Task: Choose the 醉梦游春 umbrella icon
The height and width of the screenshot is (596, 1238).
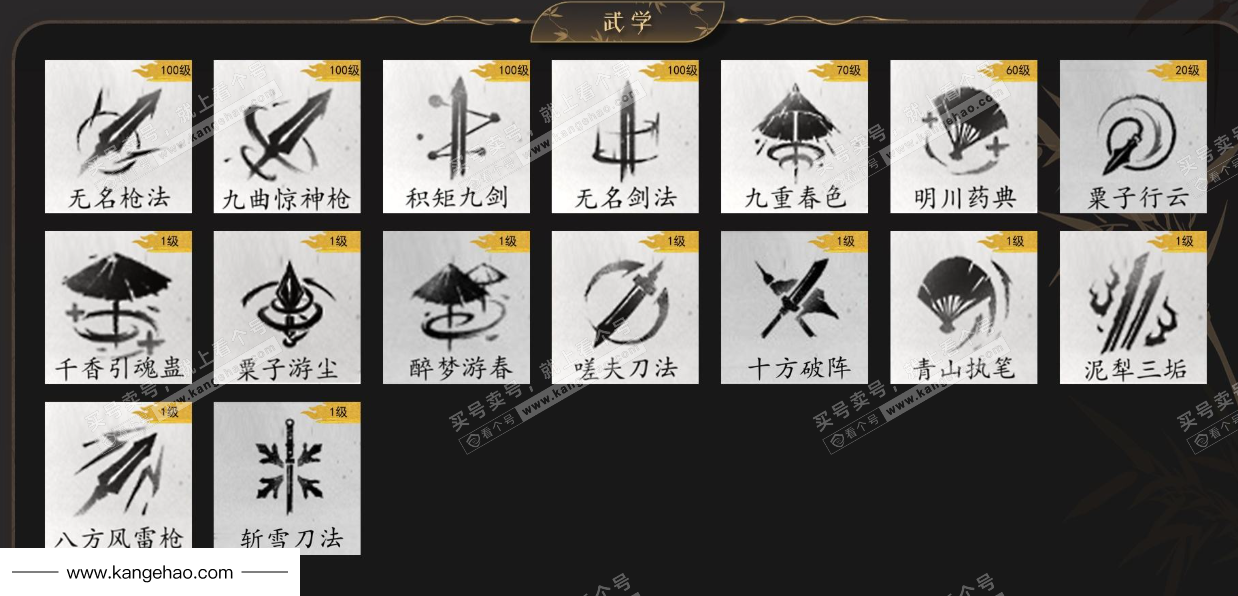Action: (x=456, y=308)
